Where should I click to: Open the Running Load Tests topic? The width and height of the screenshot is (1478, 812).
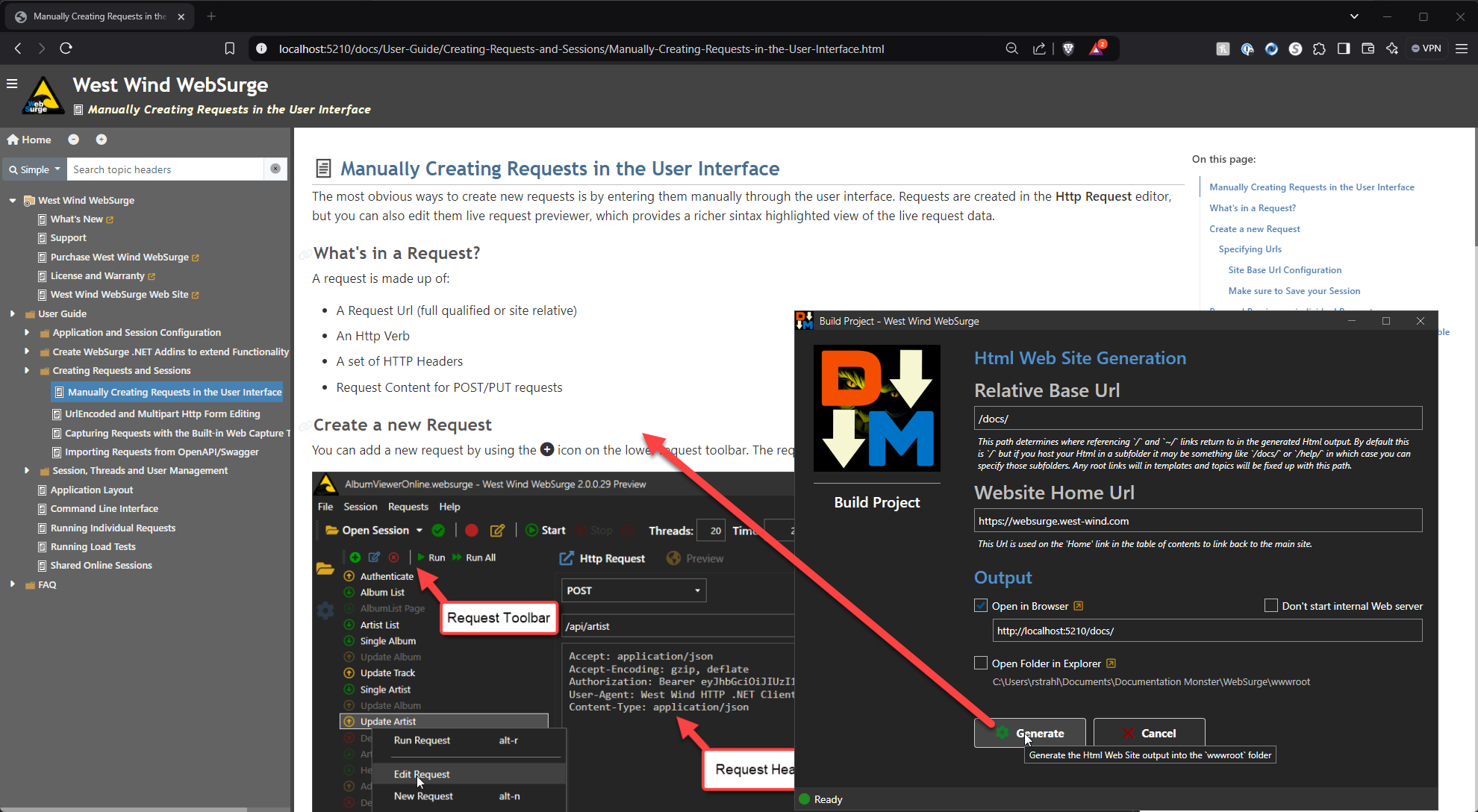click(93, 546)
